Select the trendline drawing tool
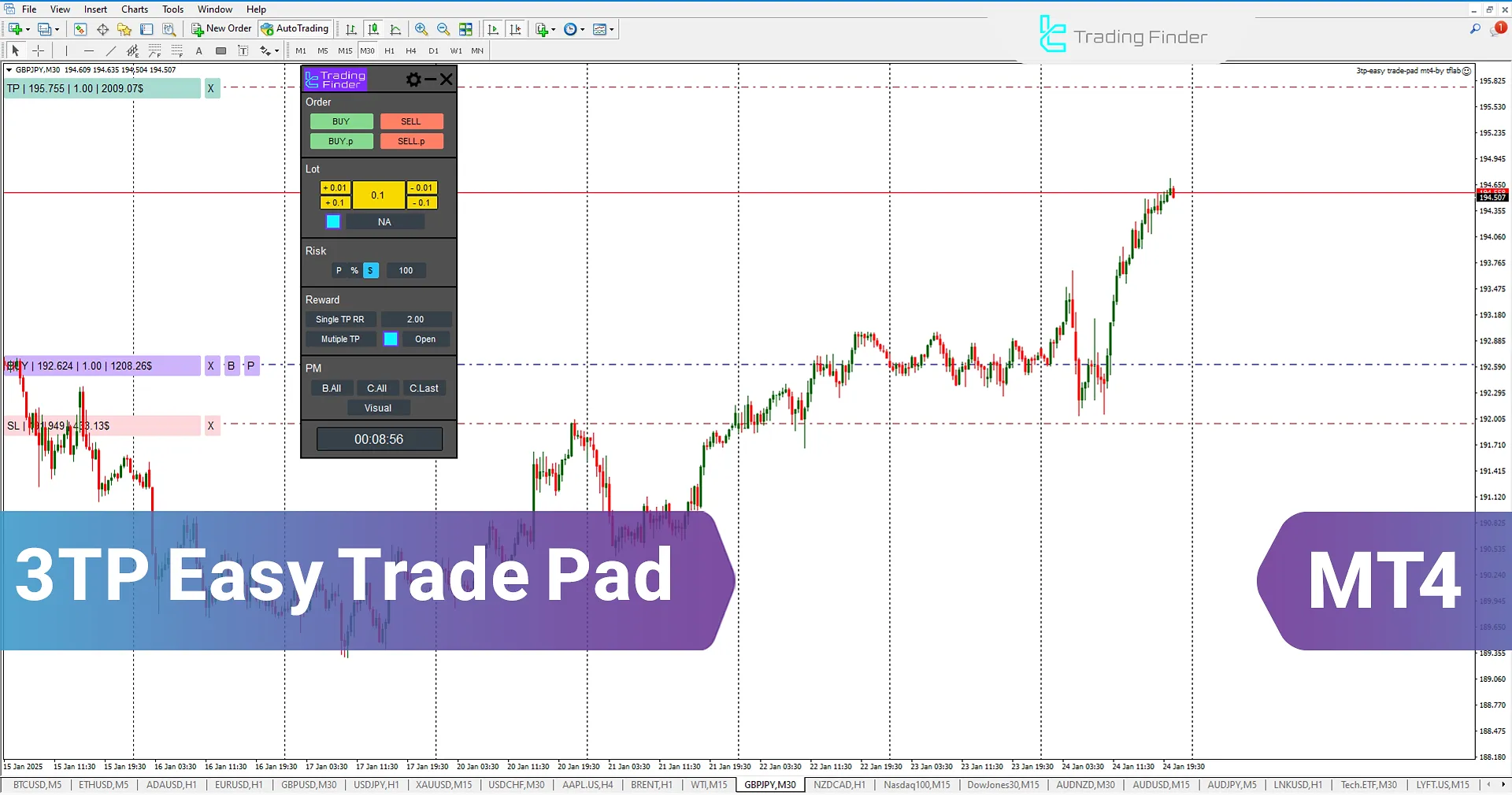Image resolution: width=1512 pixels, height=796 pixels. (x=111, y=50)
